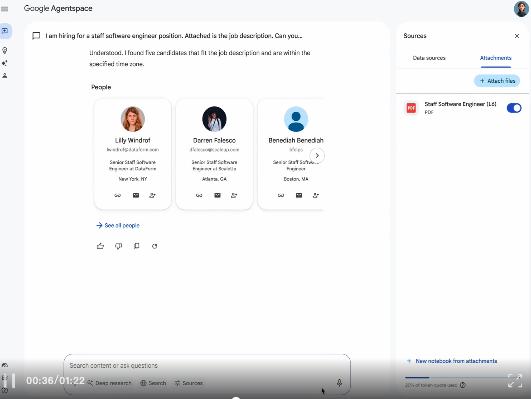Click the Sources button below input
Image resolution: width=531 pixels, height=399 pixels.
click(x=189, y=383)
